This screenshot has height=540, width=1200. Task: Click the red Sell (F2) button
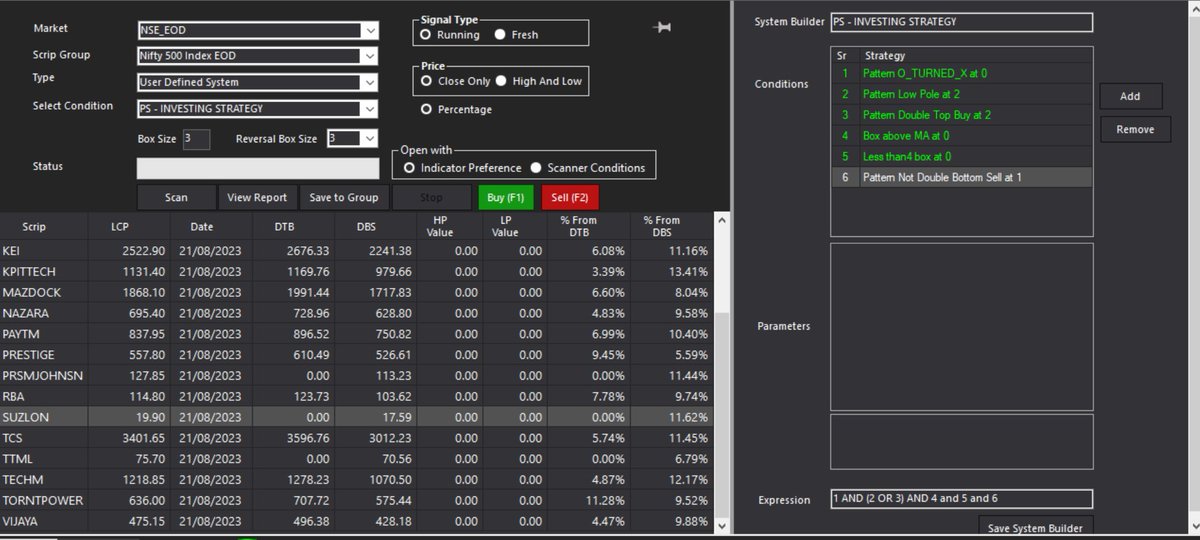pos(570,197)
